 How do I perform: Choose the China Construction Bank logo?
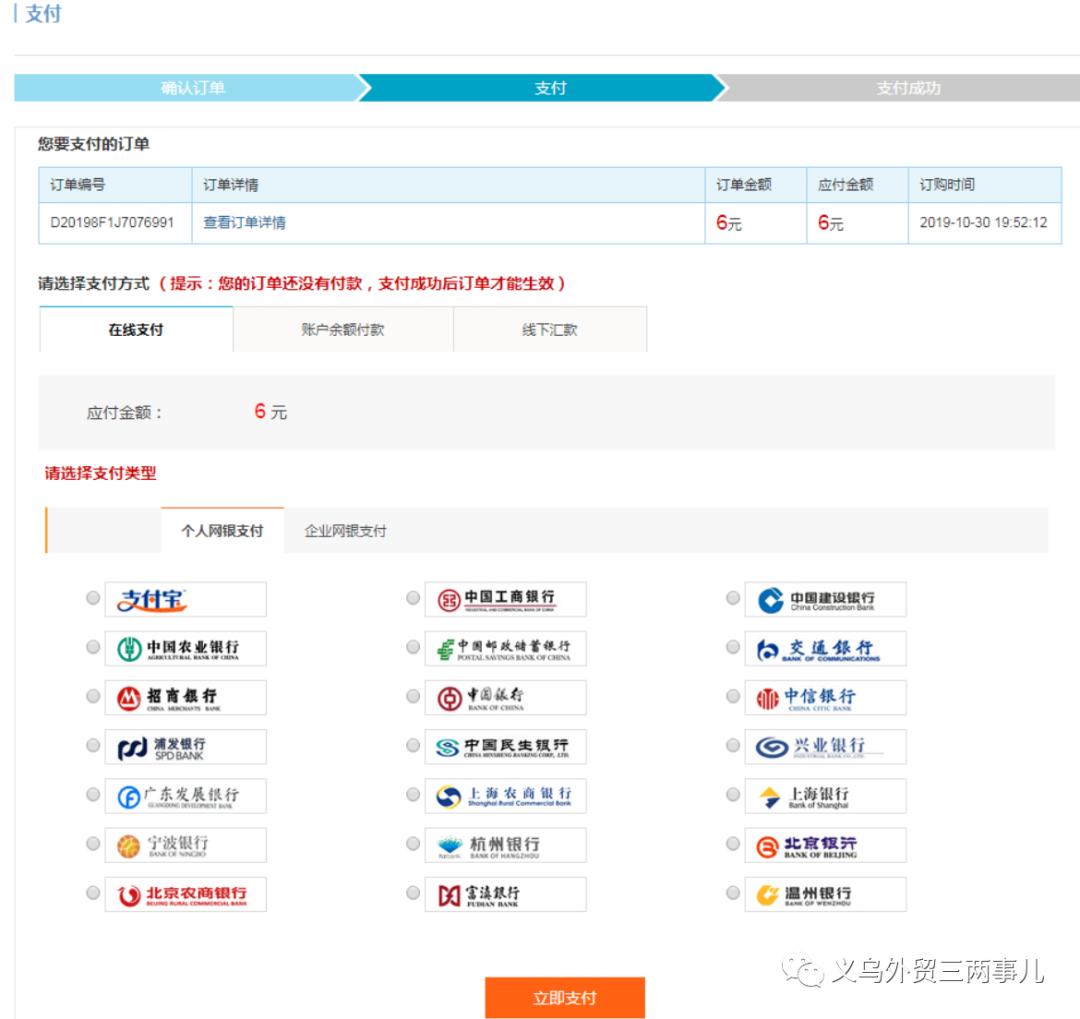tap(824, 598)
